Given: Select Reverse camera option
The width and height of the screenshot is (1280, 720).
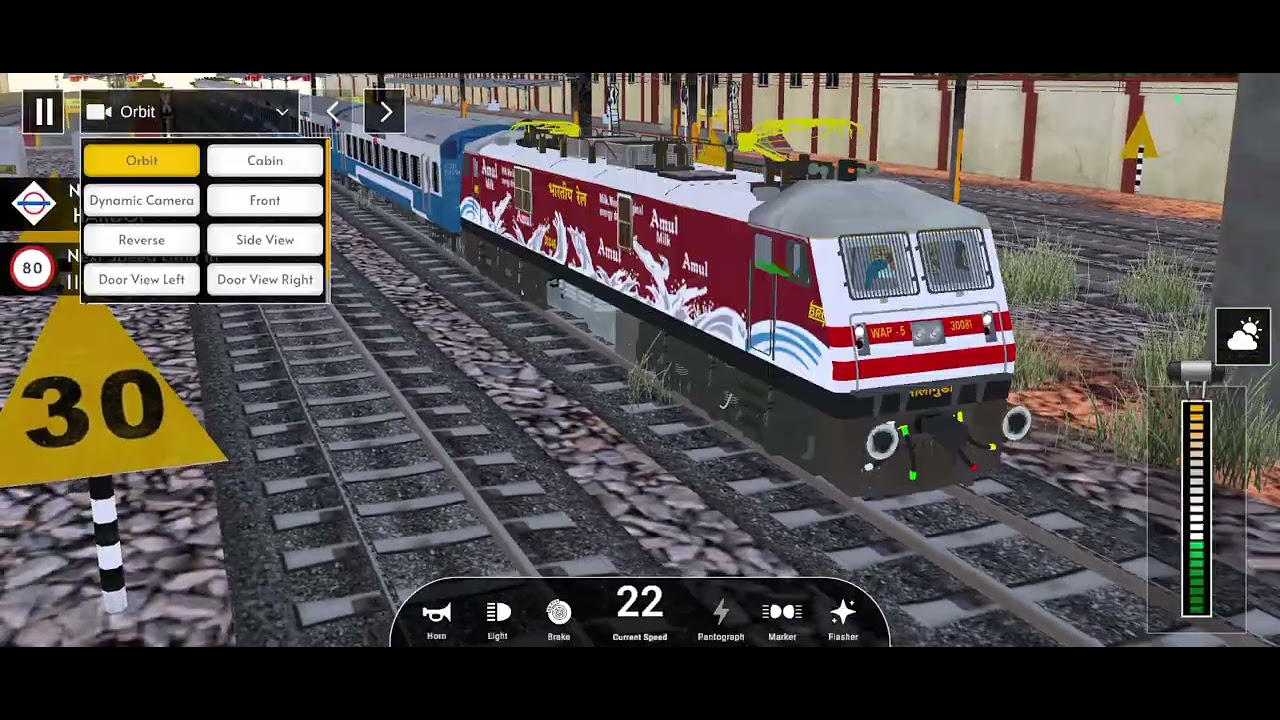Looking at the screenshot, I should tap(142, 240).
